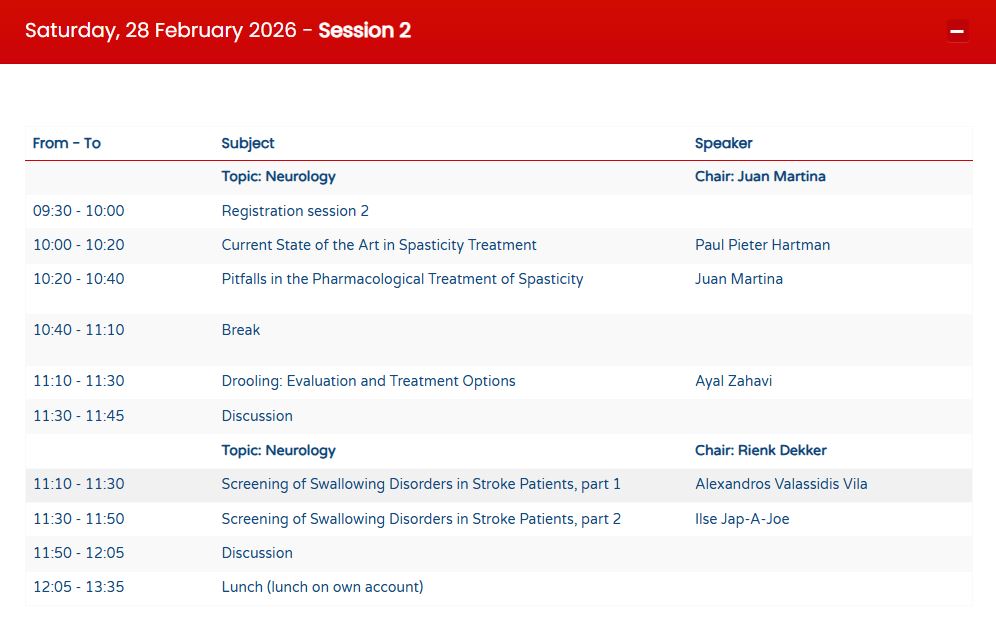The image size is (996, 624).
Task: Select speaker Ayal Zahavi
Action: pos(733,381)
